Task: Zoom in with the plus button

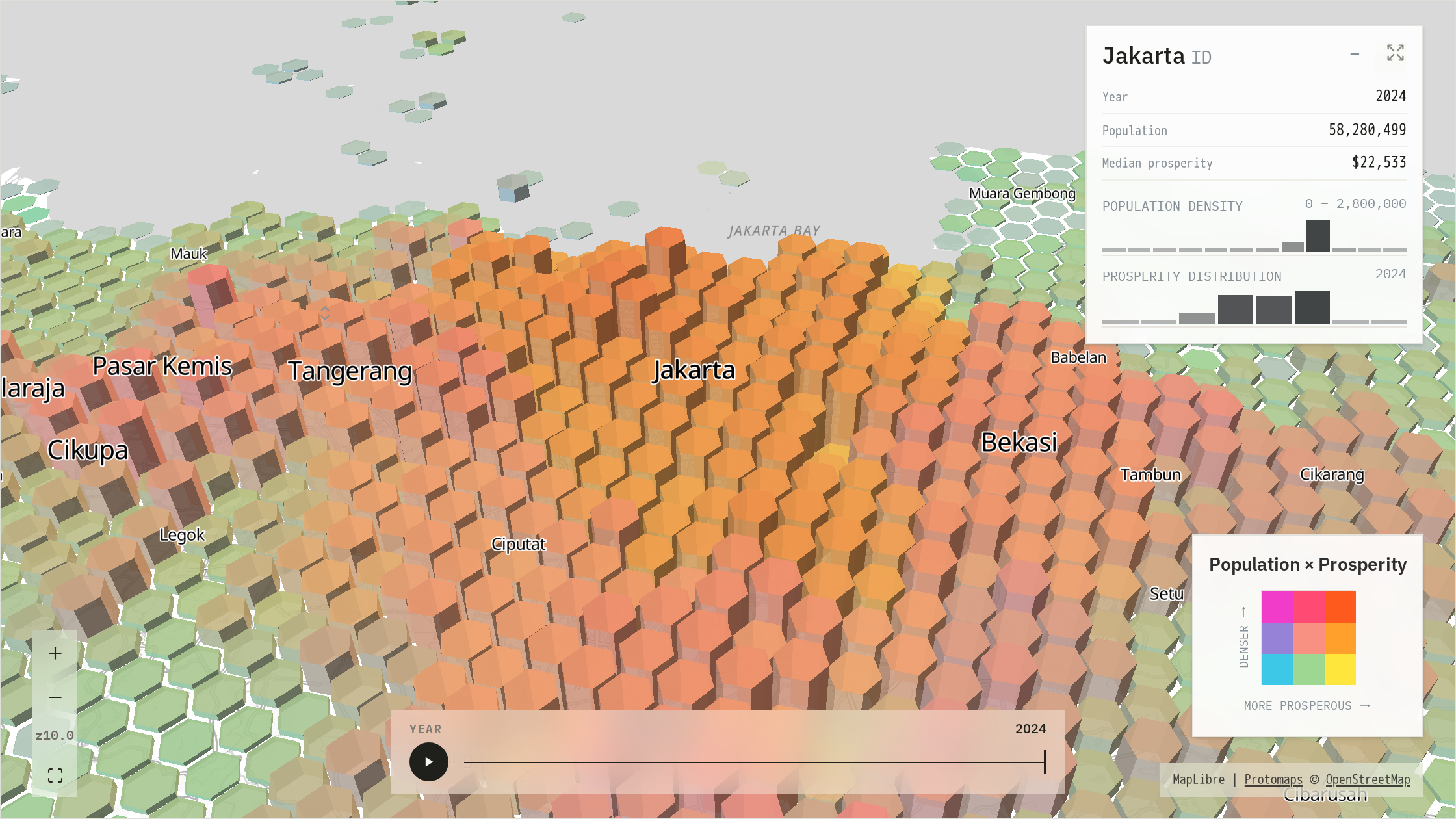Action: (55, 653)
